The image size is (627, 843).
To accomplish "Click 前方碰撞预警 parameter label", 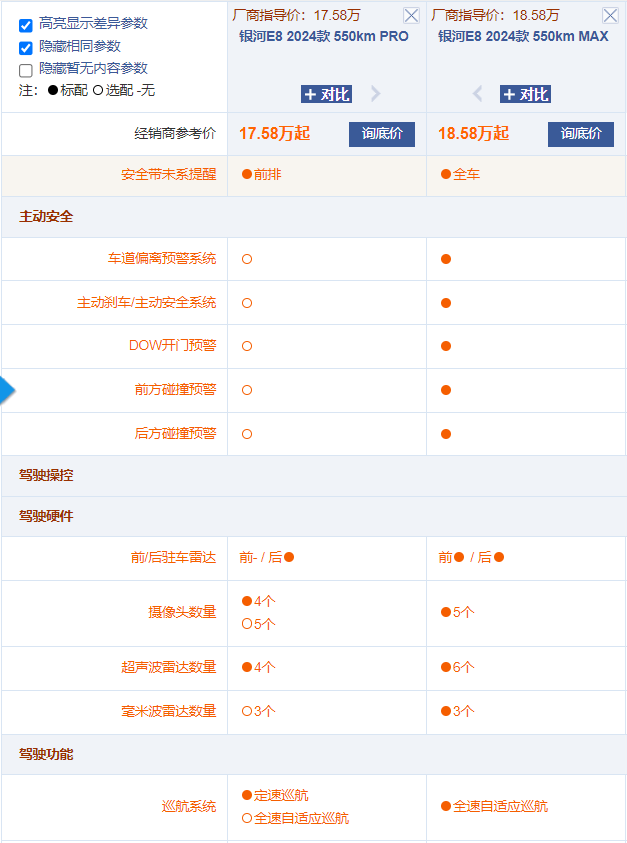I will pos(175,390).
